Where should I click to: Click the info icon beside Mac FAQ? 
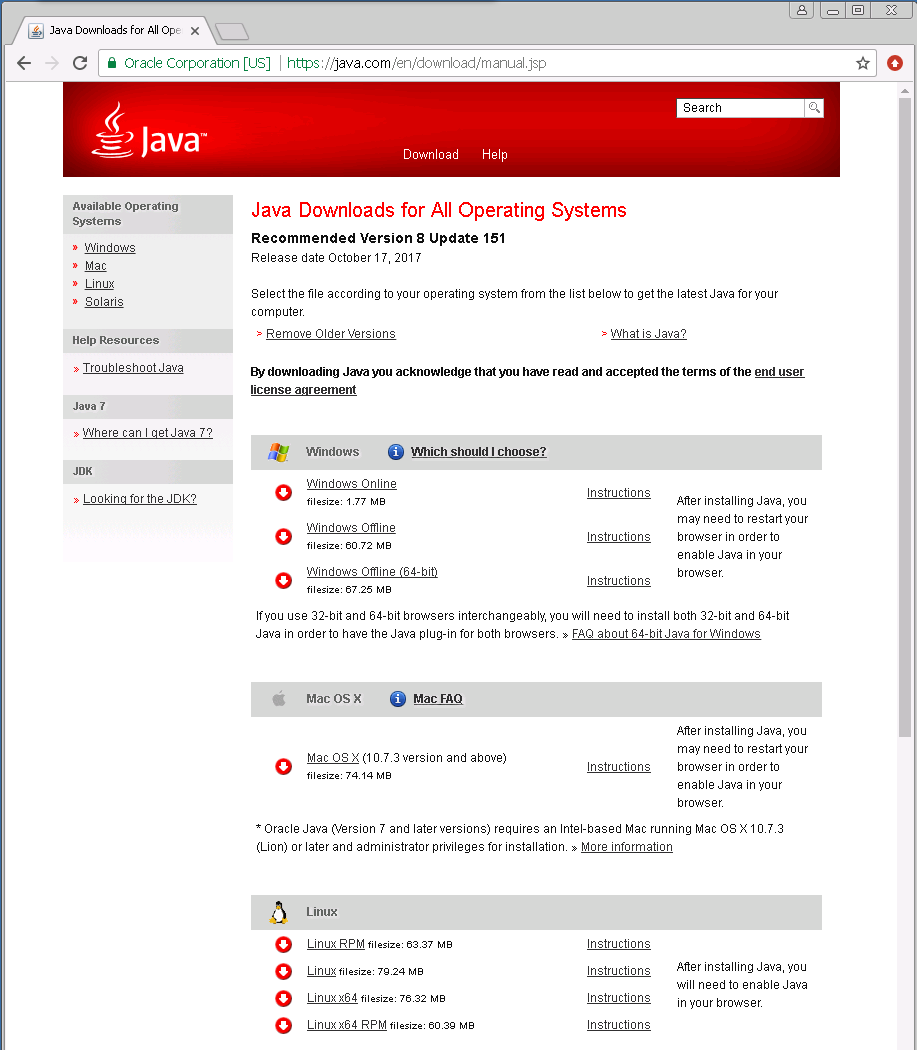pos(398,698)
